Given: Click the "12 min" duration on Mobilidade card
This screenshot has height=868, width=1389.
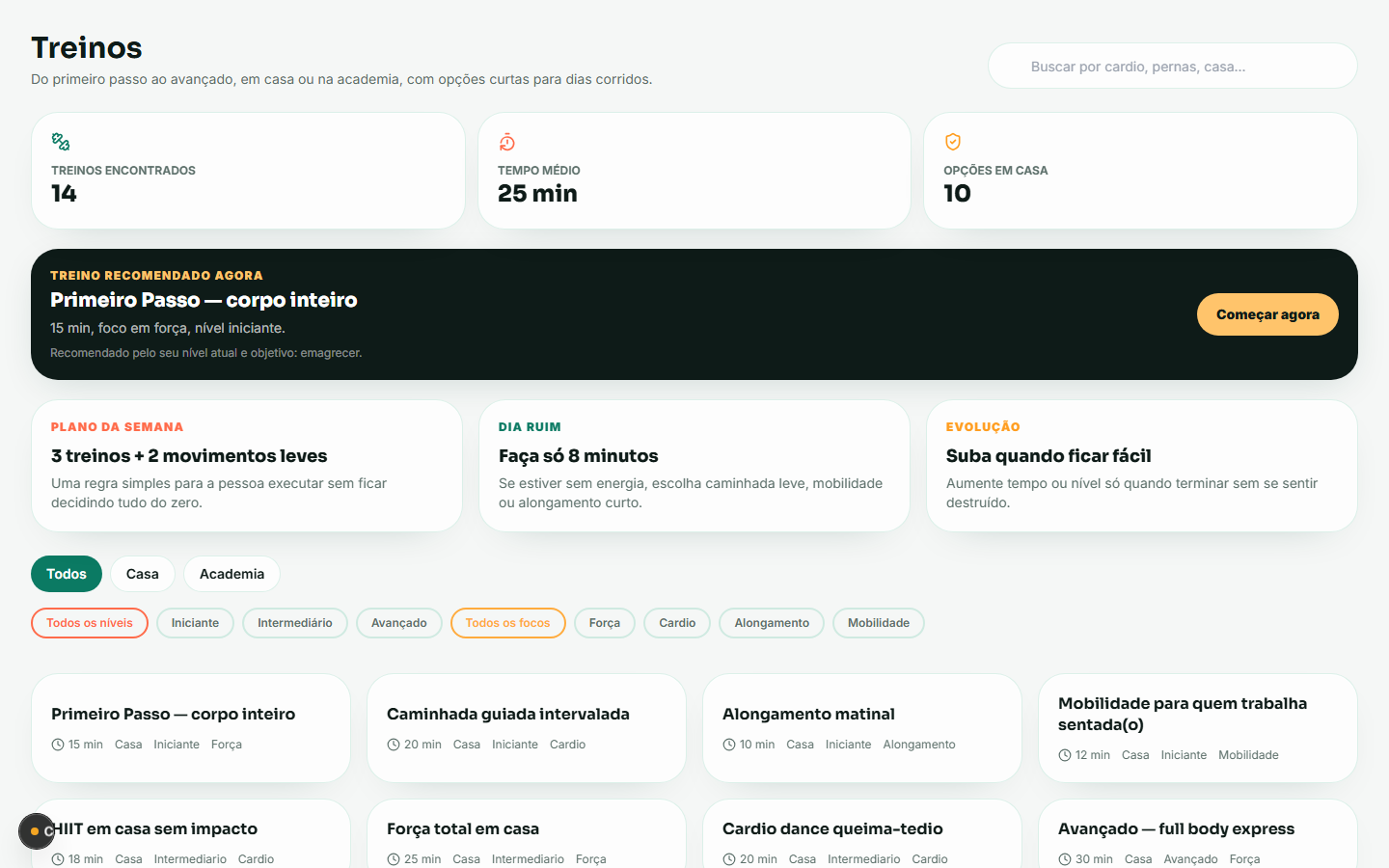Looking at the screenshot, I should point(1093,755).
